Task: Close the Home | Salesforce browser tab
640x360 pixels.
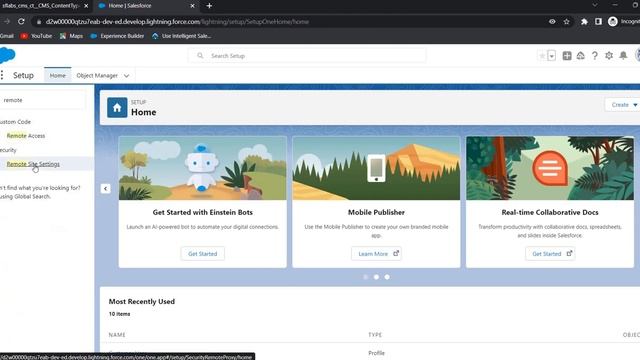Action: click(x=192, y=6)
